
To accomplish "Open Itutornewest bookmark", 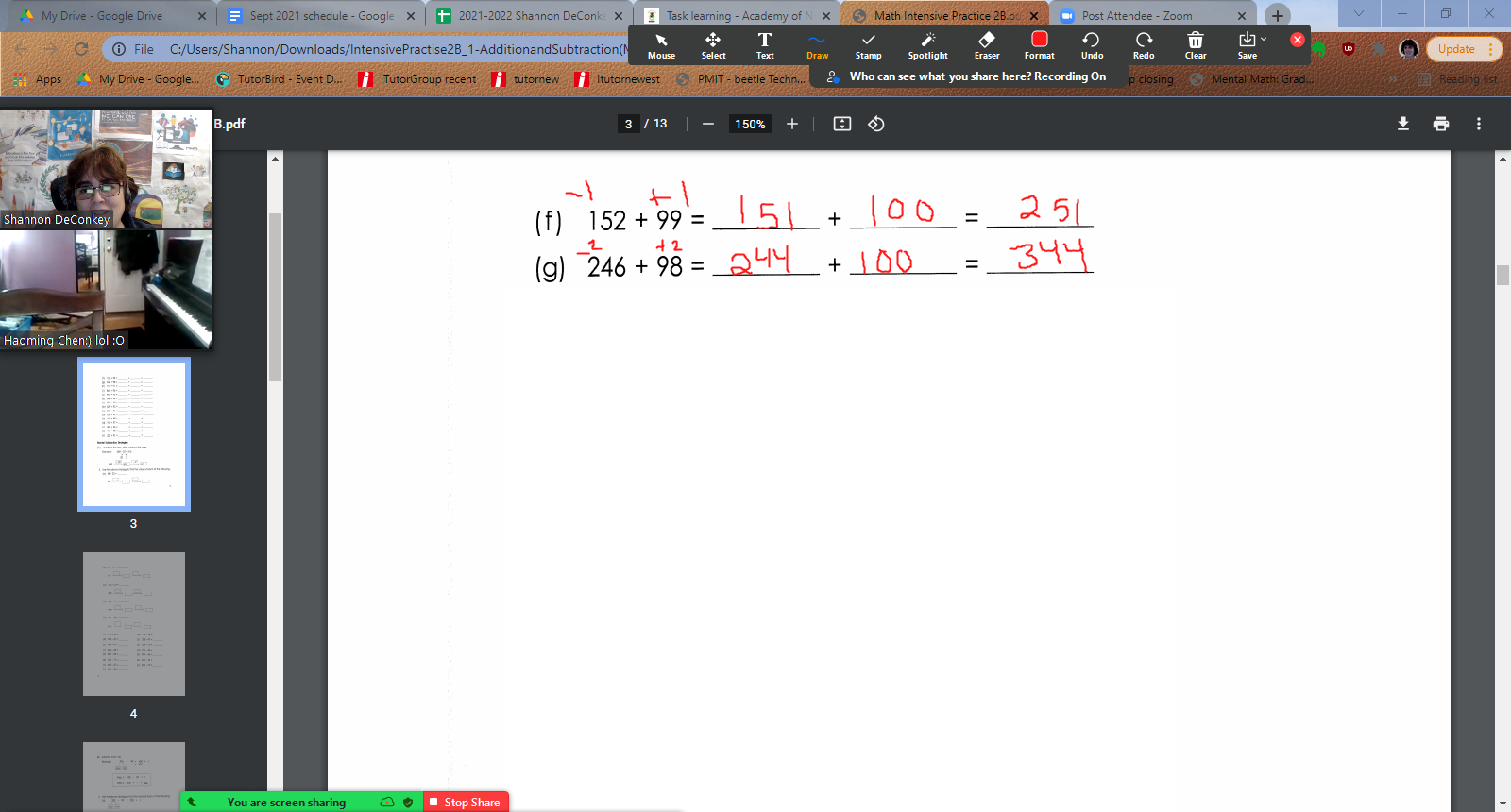I will [x=618, y=79].
